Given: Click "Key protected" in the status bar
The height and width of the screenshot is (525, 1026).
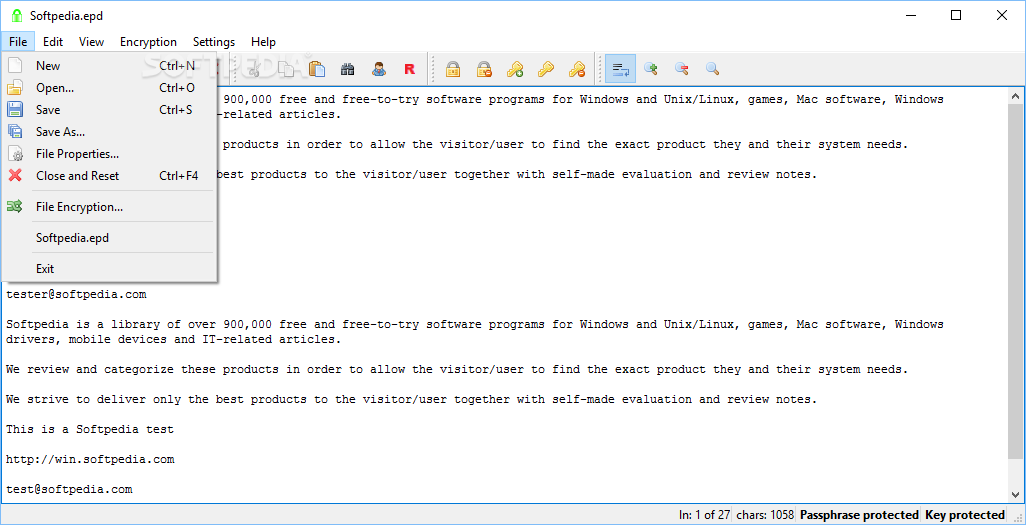Looking at the screenshot, I should click(964, 515).
